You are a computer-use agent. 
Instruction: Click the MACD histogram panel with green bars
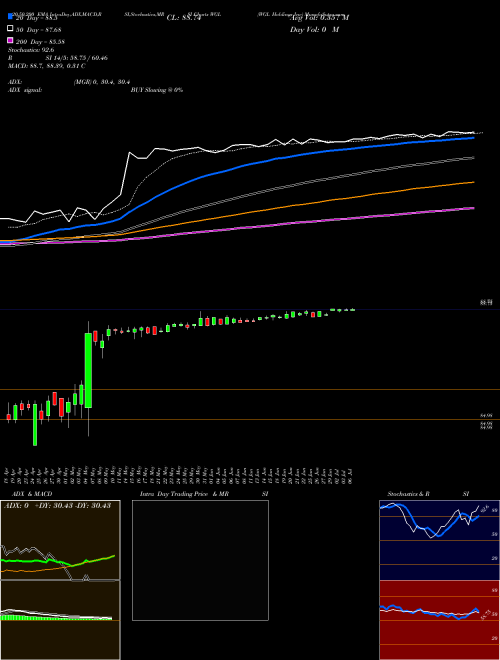pos(60,620)
